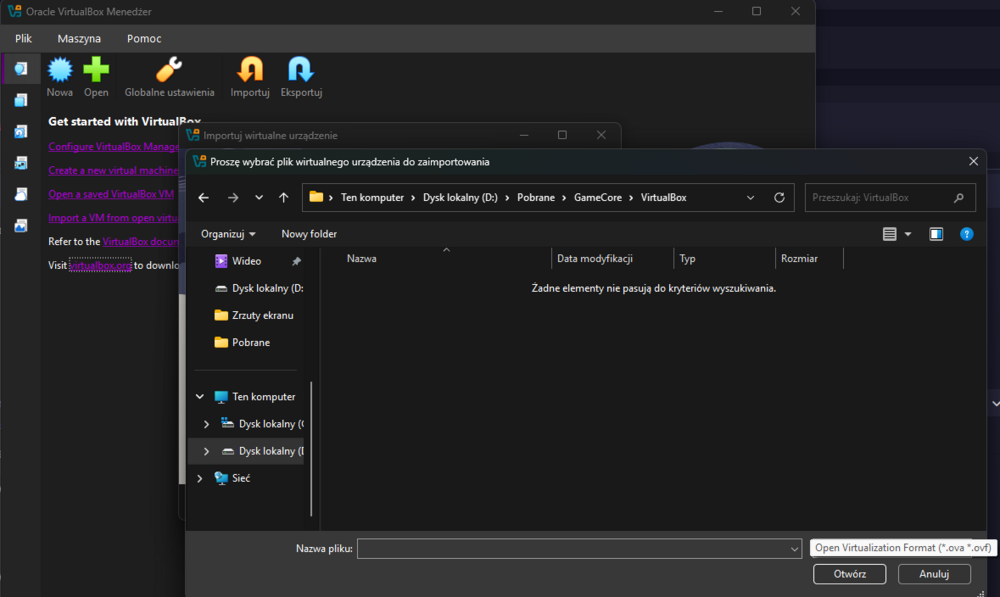
Task: Click the Eksportuj toolbar icon
Action: 301,70
